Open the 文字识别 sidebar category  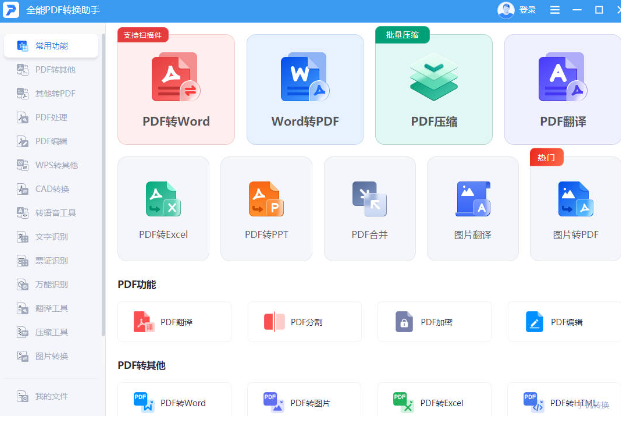coord(50,237)
